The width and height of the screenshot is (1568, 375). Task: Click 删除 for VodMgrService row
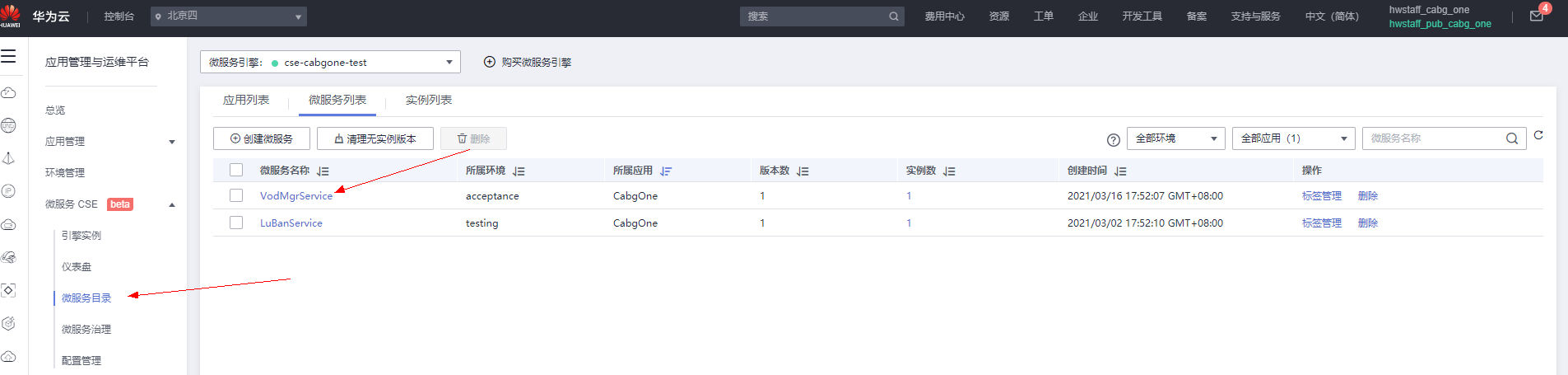(x=1368, y=195)
